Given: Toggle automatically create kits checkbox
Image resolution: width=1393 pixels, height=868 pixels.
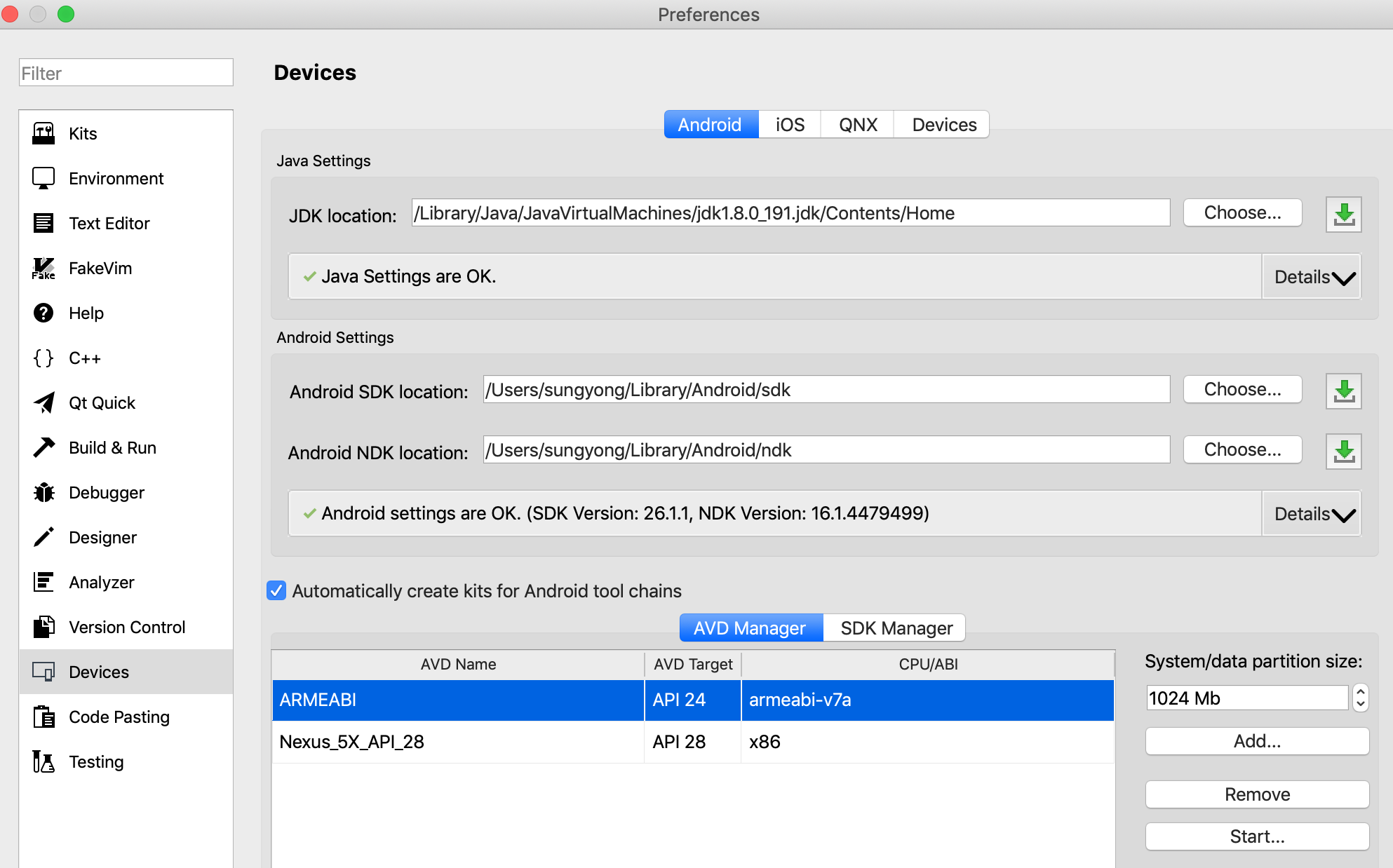Looking at the screenshot, I should pyautogui.click(x=276, y=590).
